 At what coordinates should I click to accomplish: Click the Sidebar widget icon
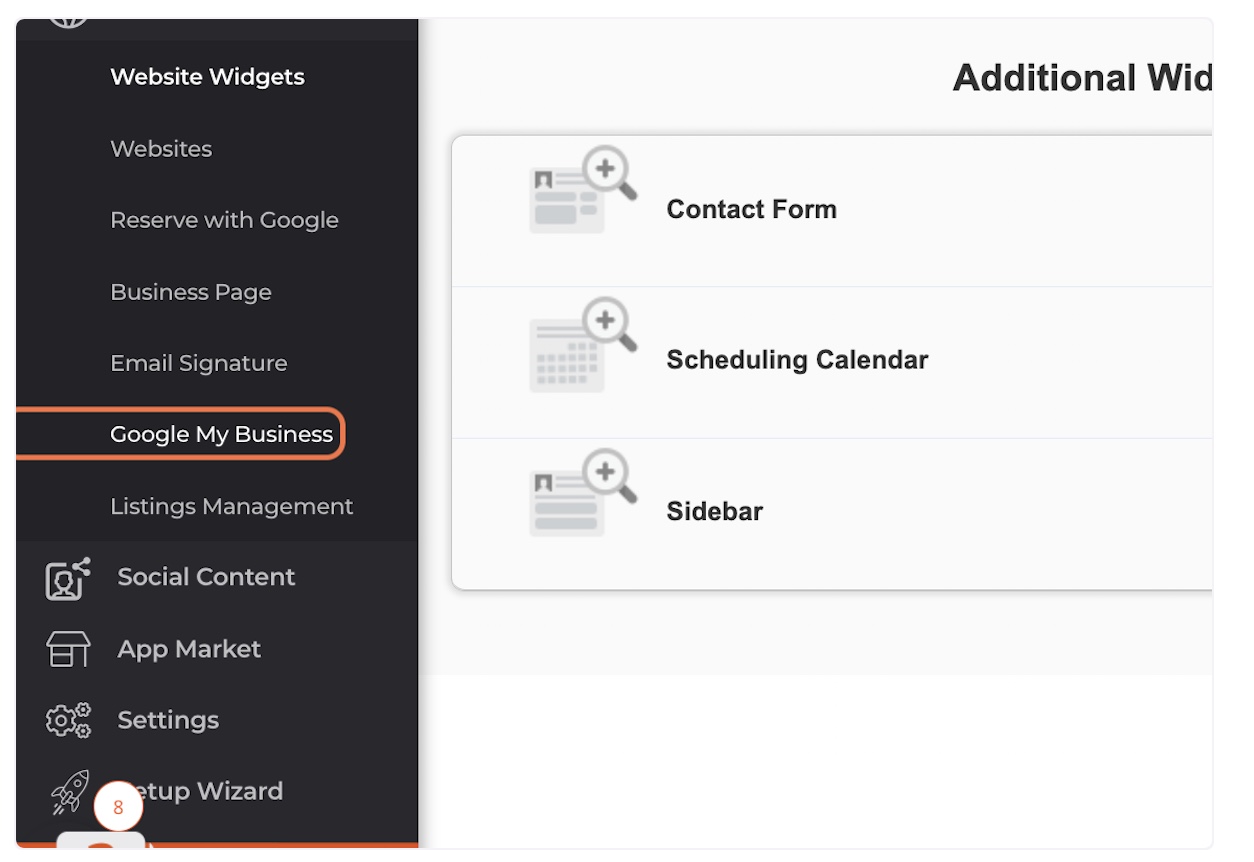point(583,493)
